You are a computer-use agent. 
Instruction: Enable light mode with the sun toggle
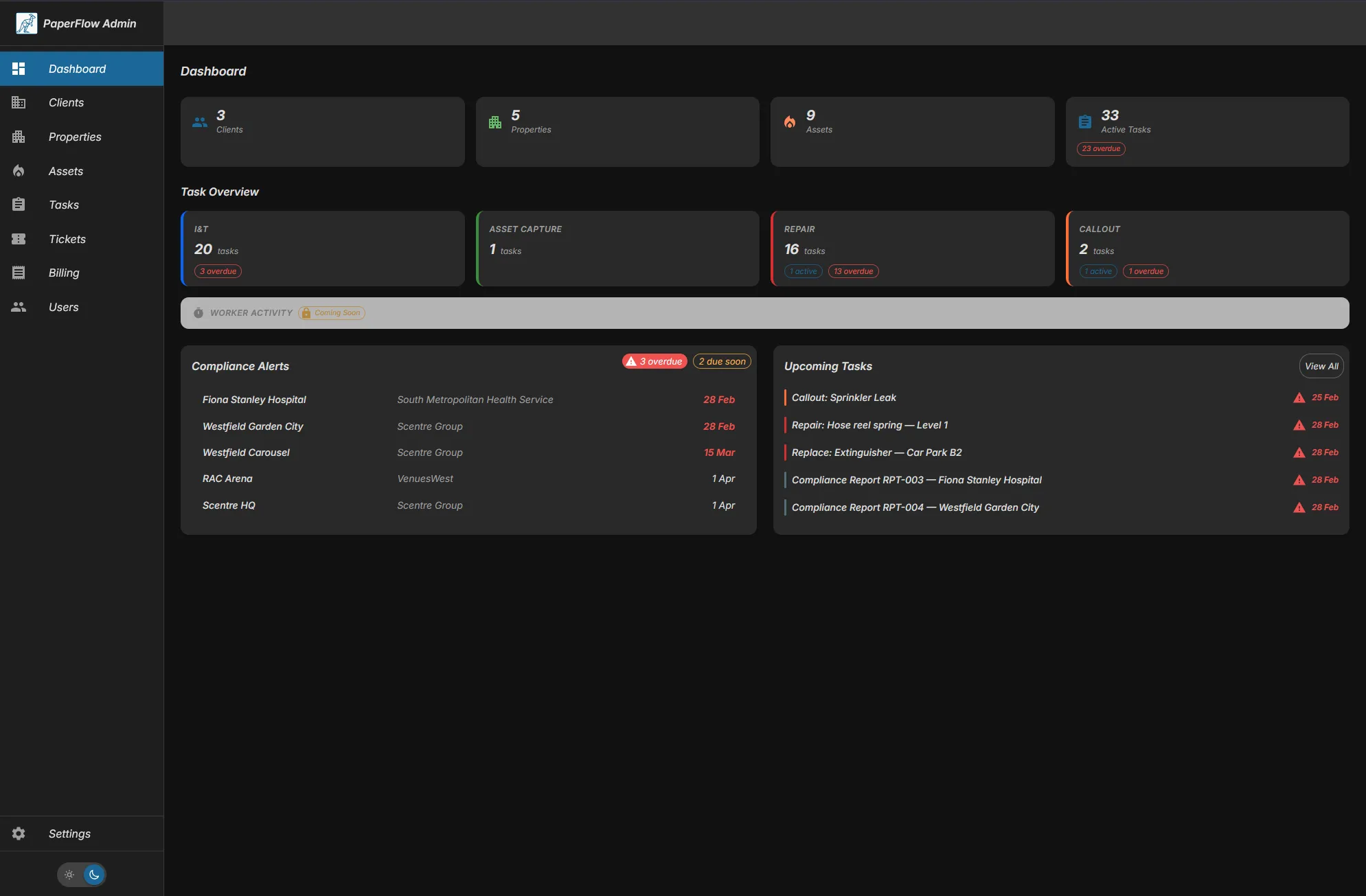coord(69,874)
